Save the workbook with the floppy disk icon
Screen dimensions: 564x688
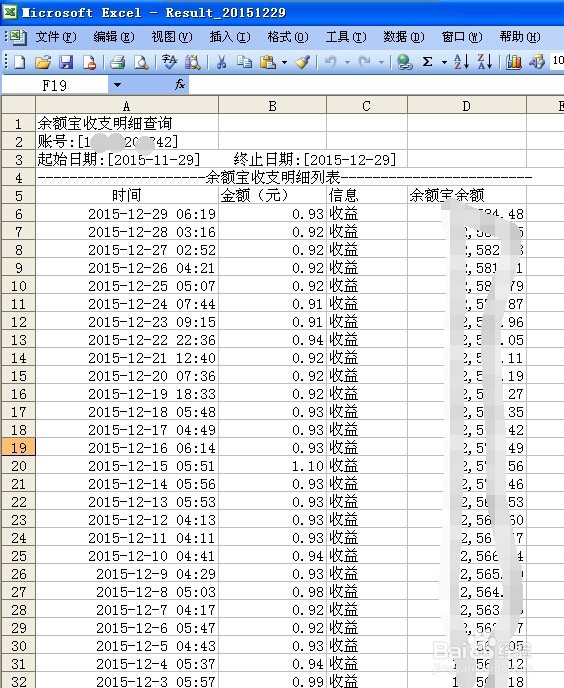(66, 62)
